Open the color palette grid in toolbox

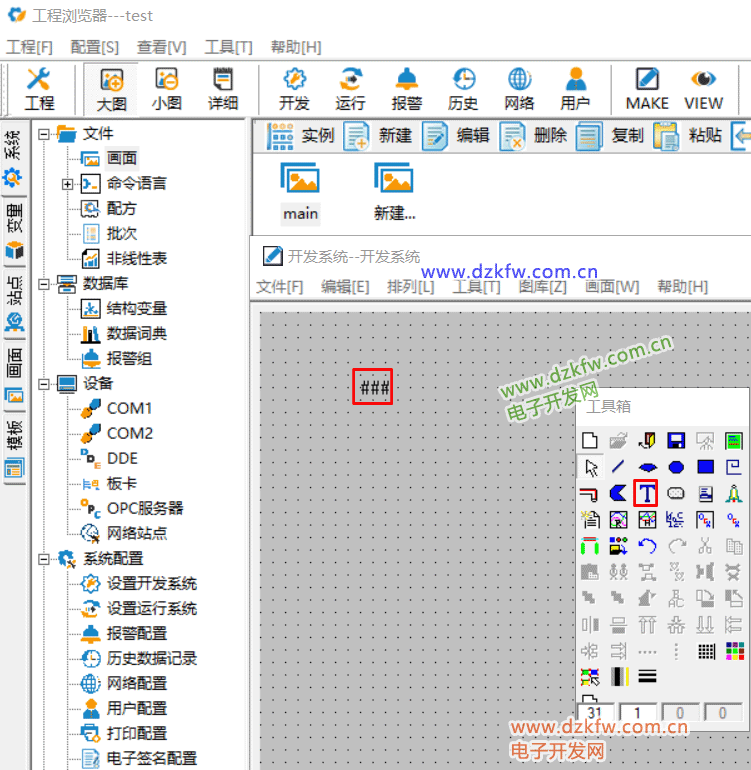point(734,650)
